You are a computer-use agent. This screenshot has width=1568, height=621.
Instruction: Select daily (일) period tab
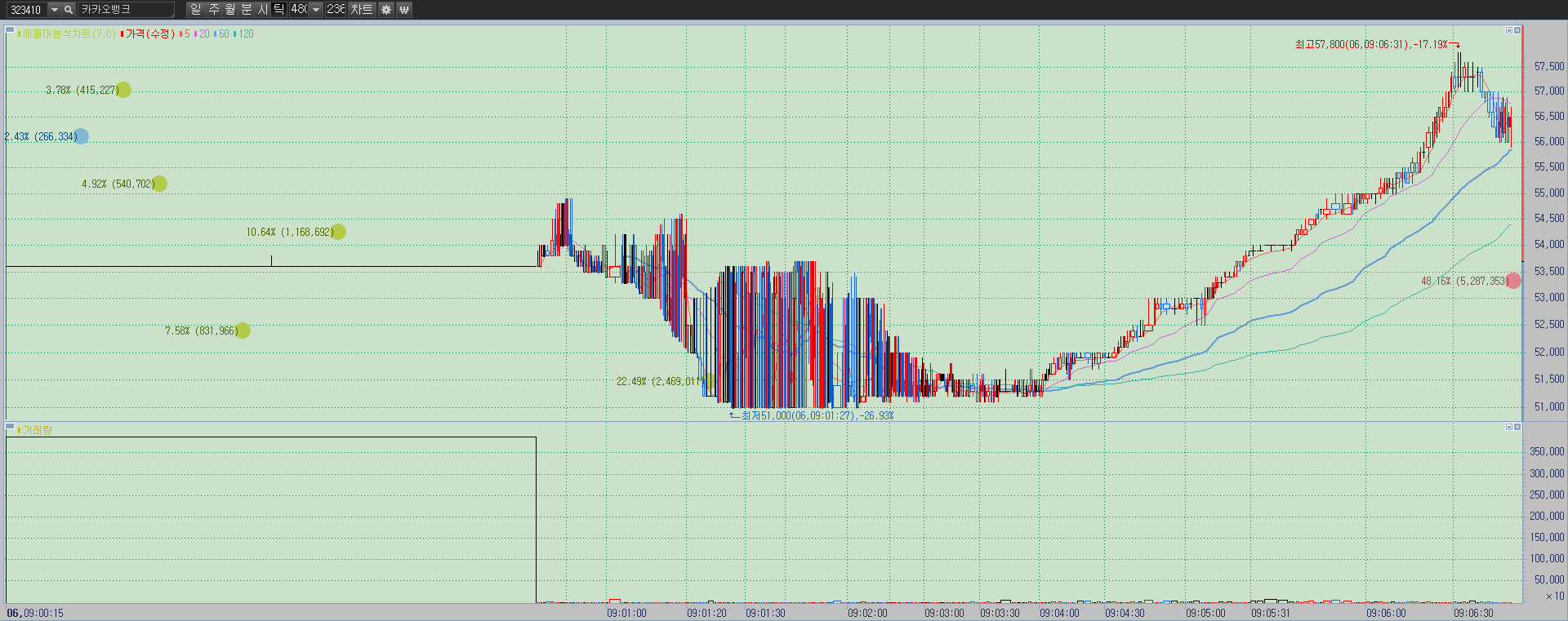[x=195, y=10]
